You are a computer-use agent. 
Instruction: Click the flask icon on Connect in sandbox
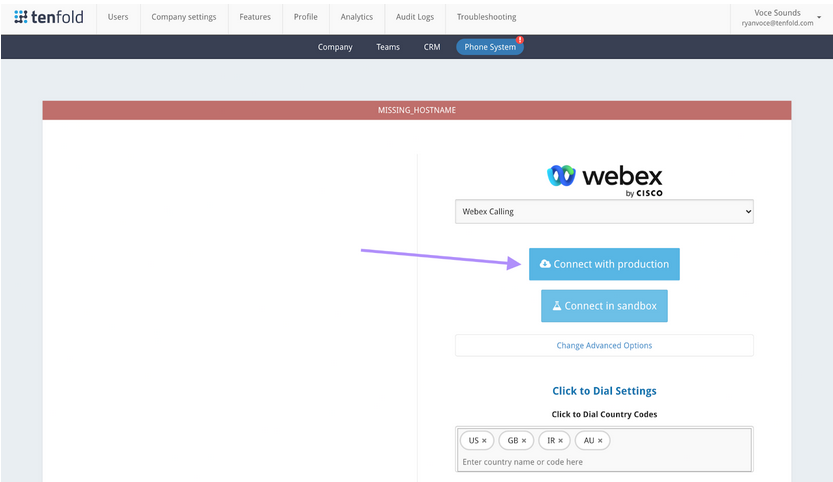557,306
